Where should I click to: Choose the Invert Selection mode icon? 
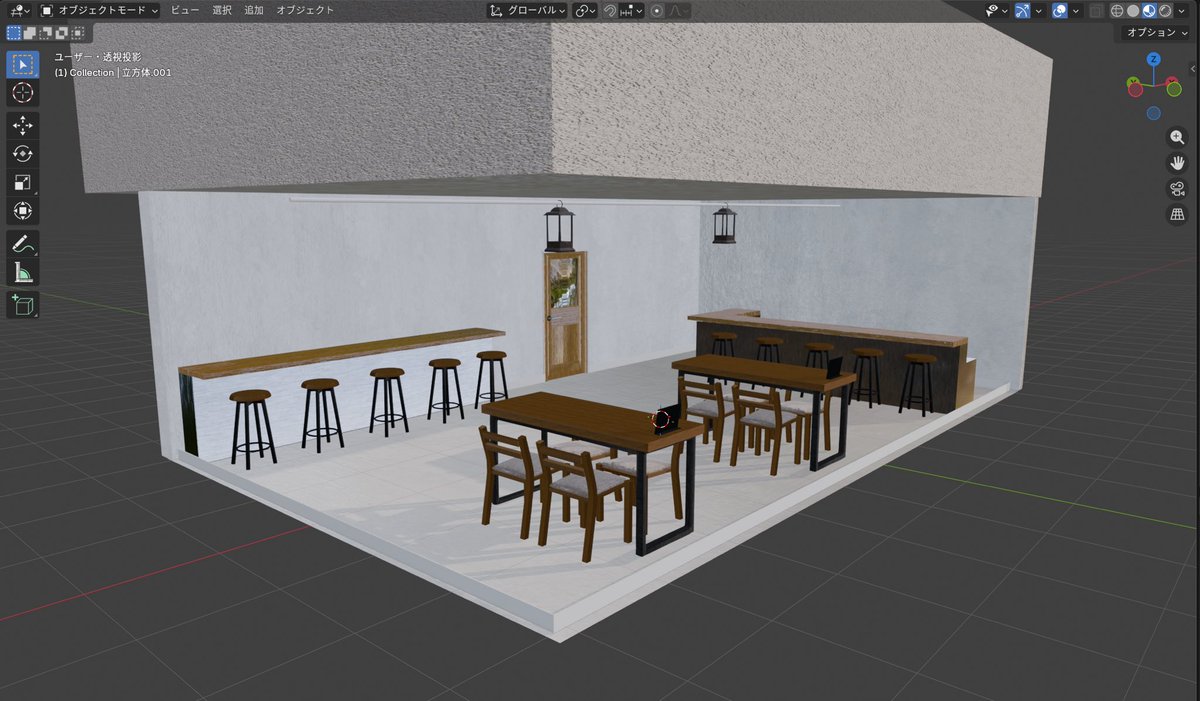click(62, 33)
